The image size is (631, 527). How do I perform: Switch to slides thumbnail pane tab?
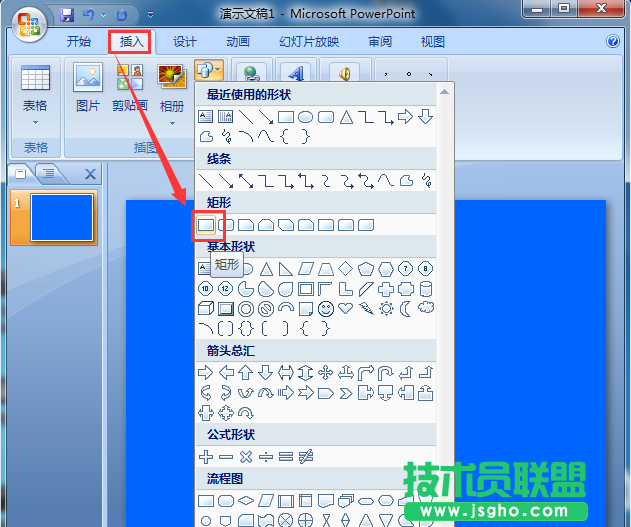tap(21, 173)
